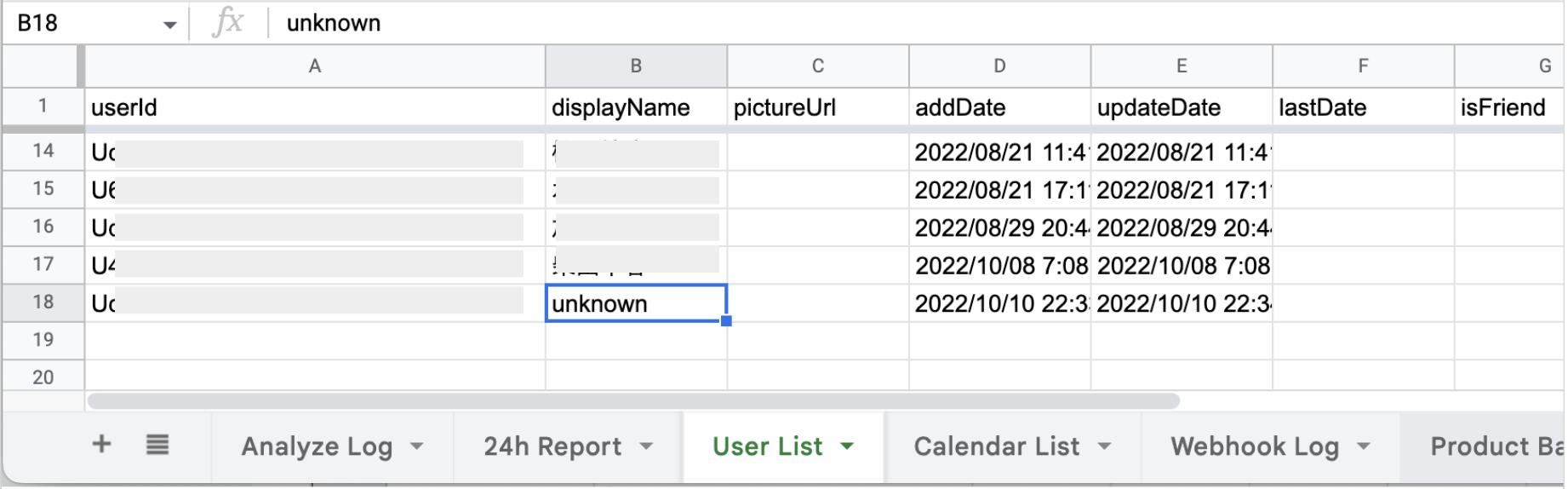Switch to the Analyze Log sheet
Image resolution: width=1568 pixels, height=489 pixels.
(x=317, y=446)
